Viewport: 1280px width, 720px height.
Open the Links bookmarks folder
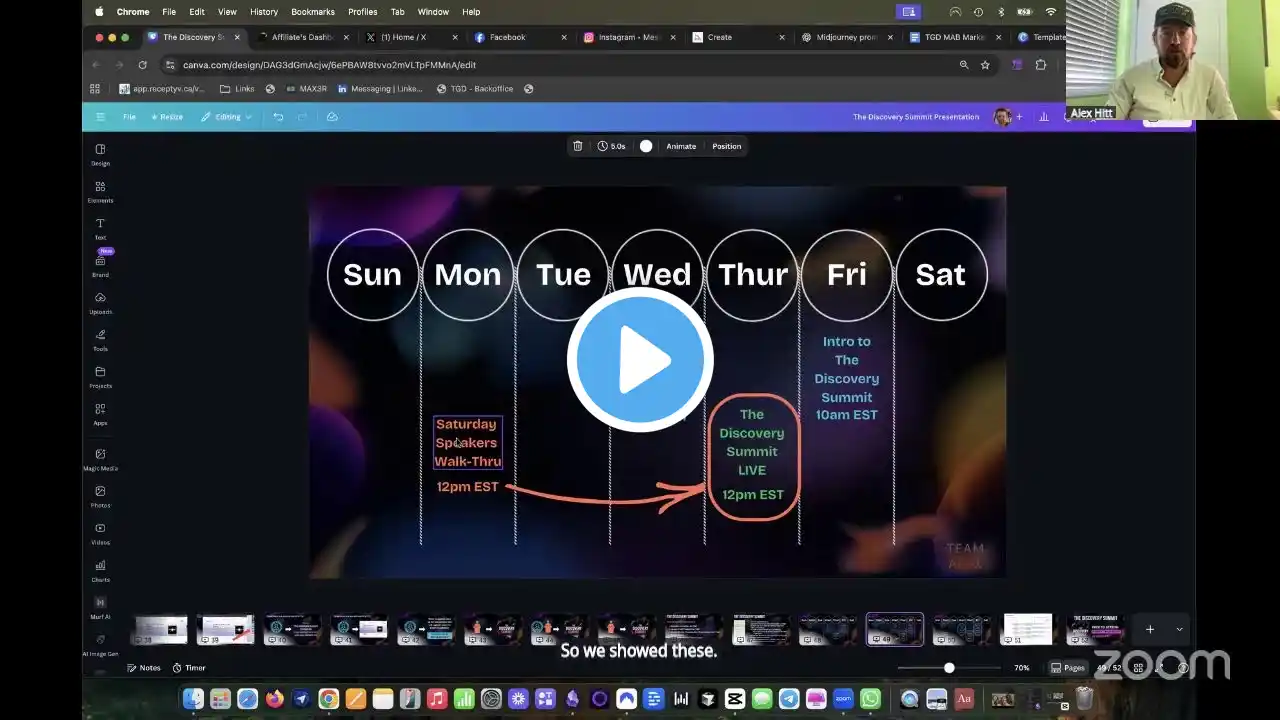[237, 89]
